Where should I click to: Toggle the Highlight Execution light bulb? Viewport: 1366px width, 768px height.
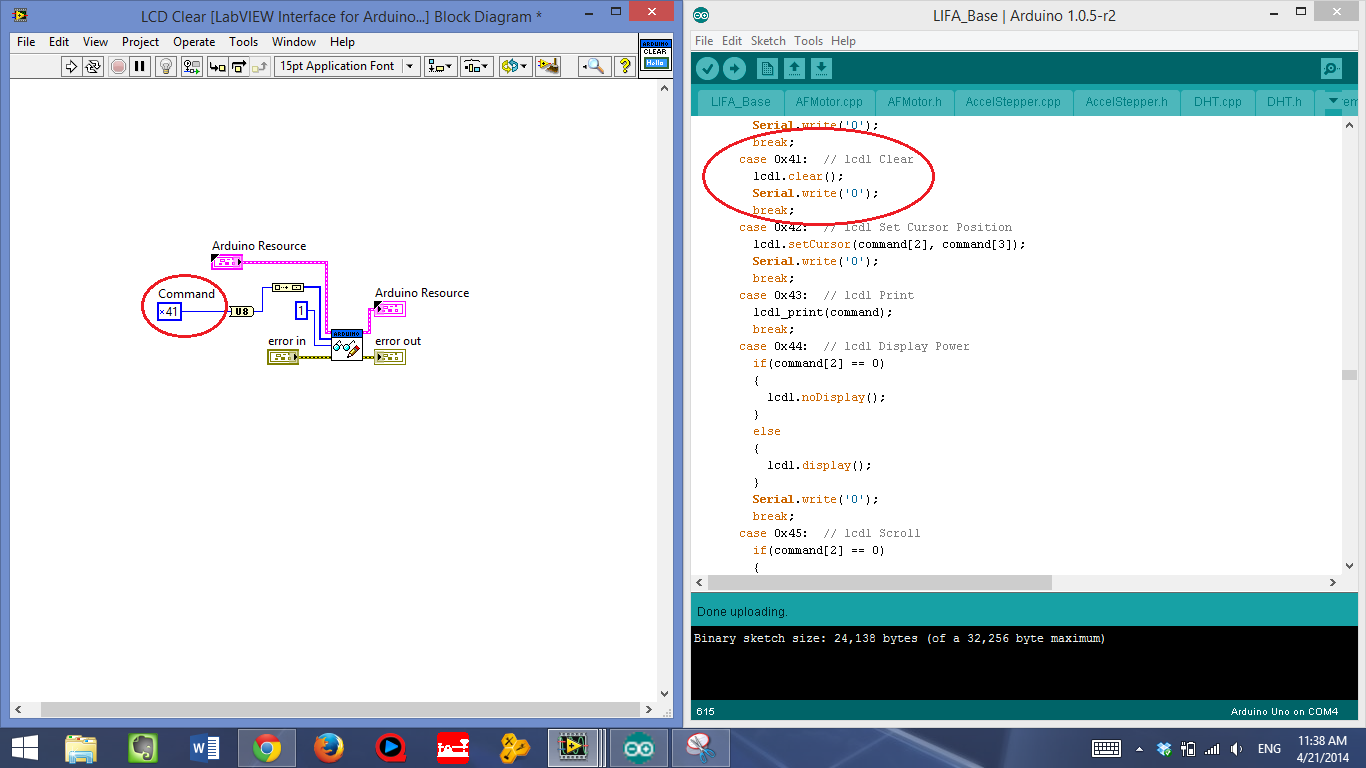(167, 66)
